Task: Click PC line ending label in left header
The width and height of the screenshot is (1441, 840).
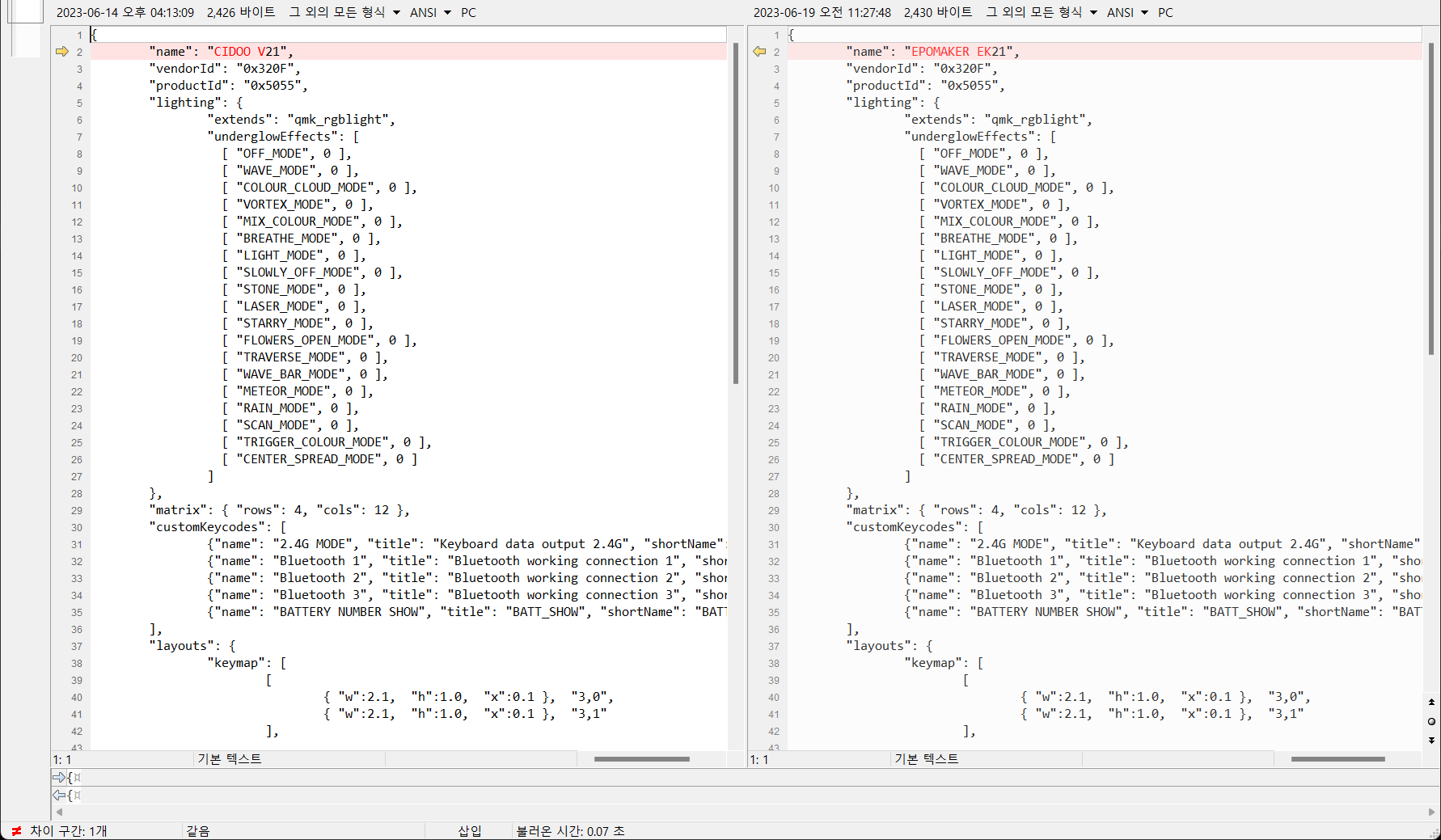Action: tap(468, 13)
